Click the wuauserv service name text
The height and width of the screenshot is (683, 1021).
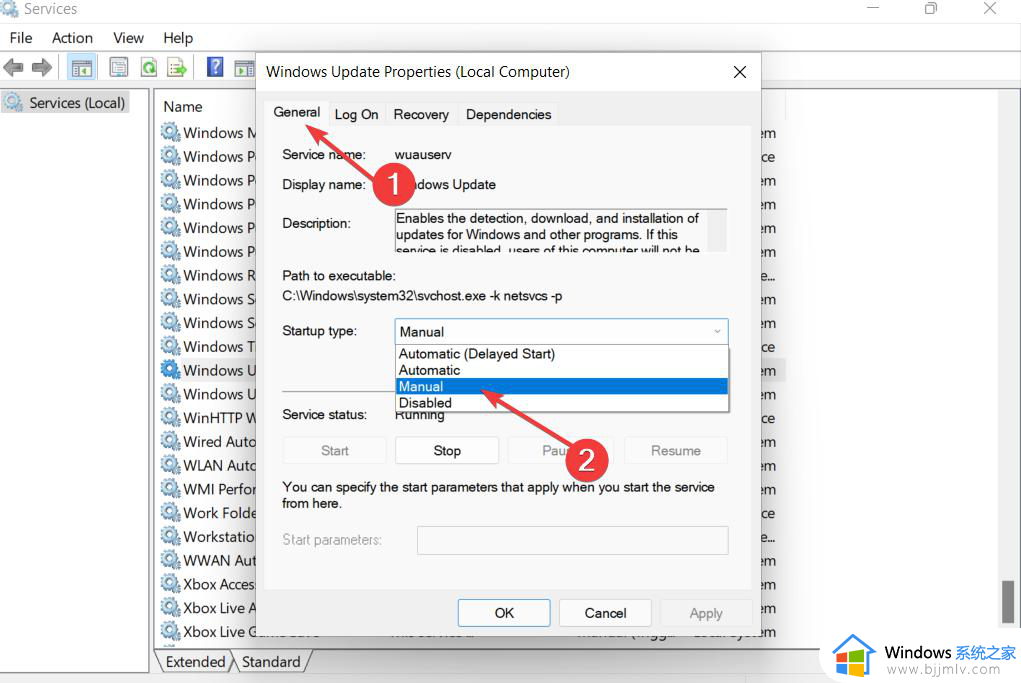pos(423,154)
